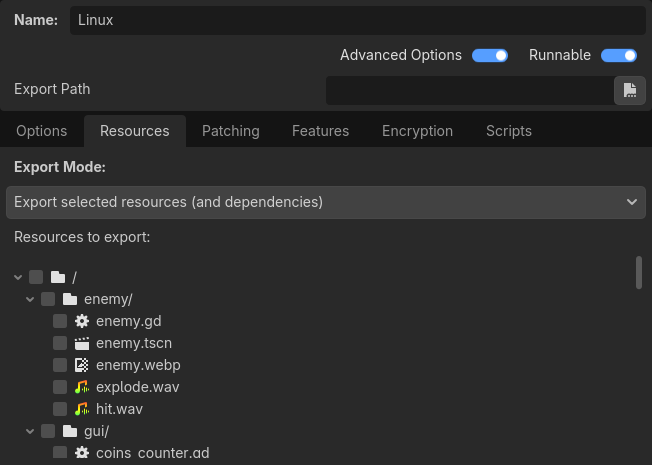Click the audio icon beside hit.wav

click(x=83, y=409)
